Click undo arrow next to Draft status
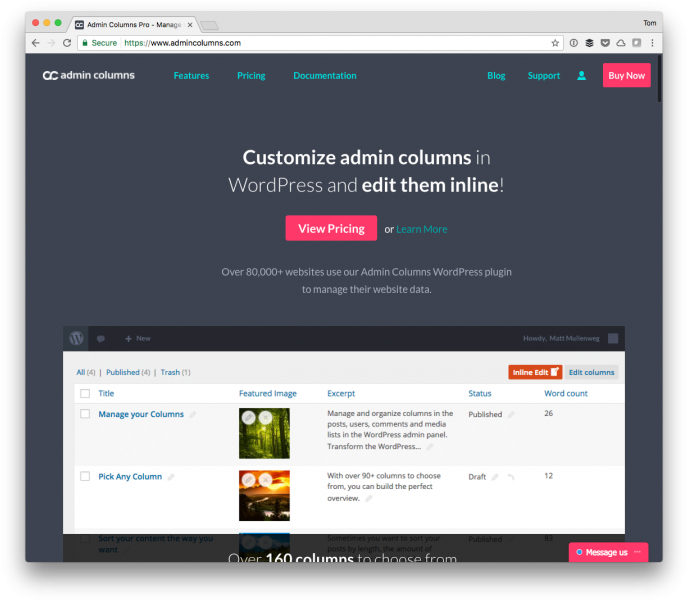This screenshot has width=687, height=600. coord(511,477)
